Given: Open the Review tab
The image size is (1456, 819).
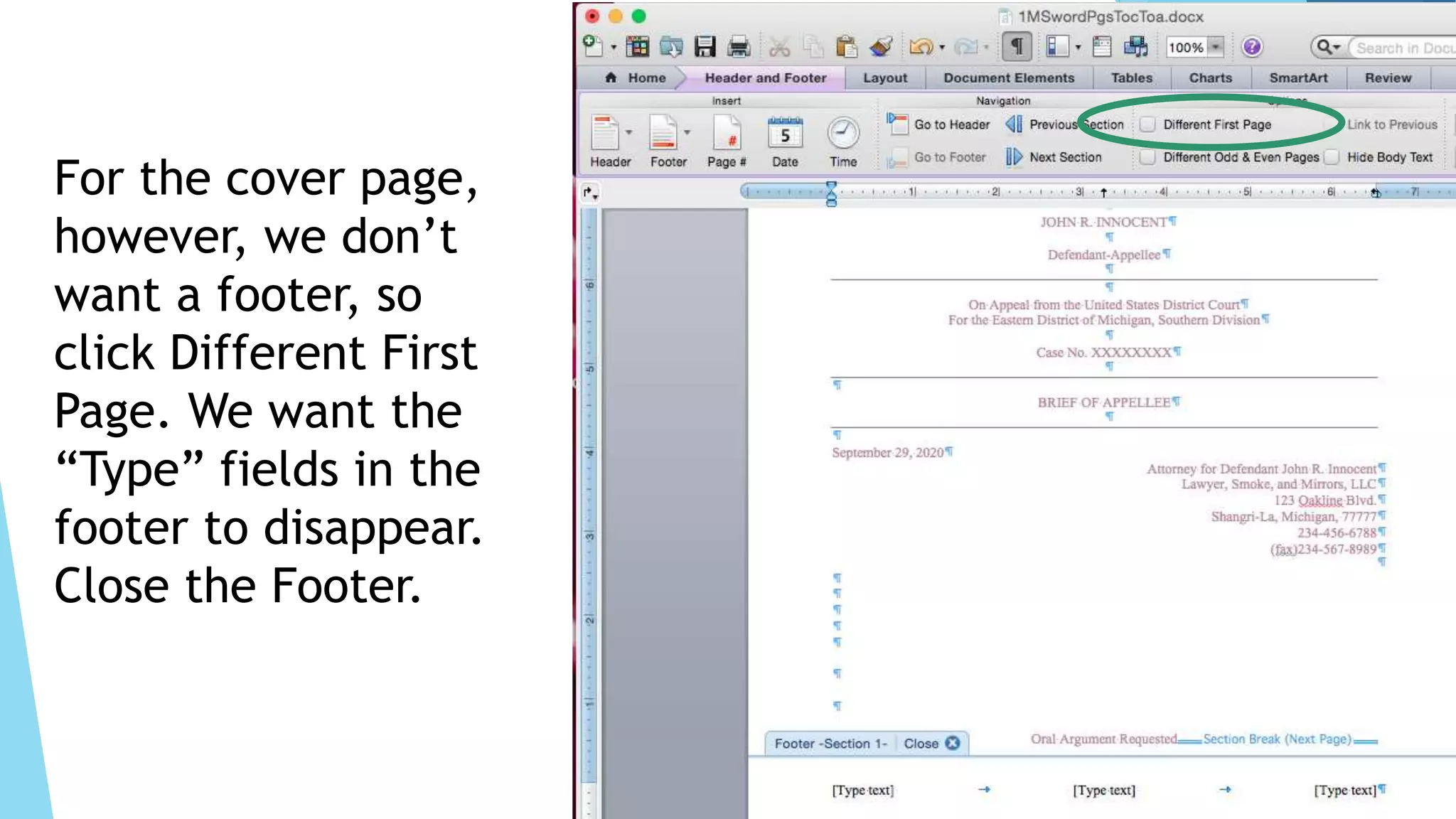Looking at the screenshot, I should coord(1388,78).
